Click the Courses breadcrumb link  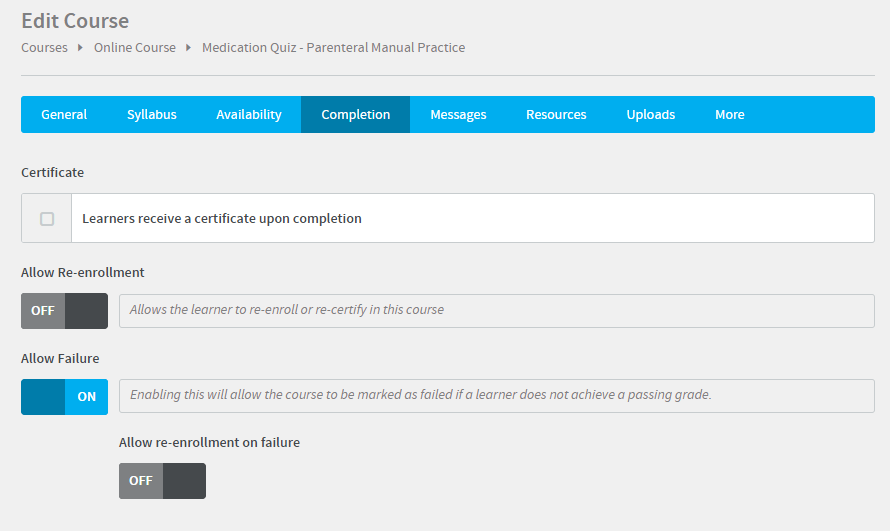click(x=44, y=47)
